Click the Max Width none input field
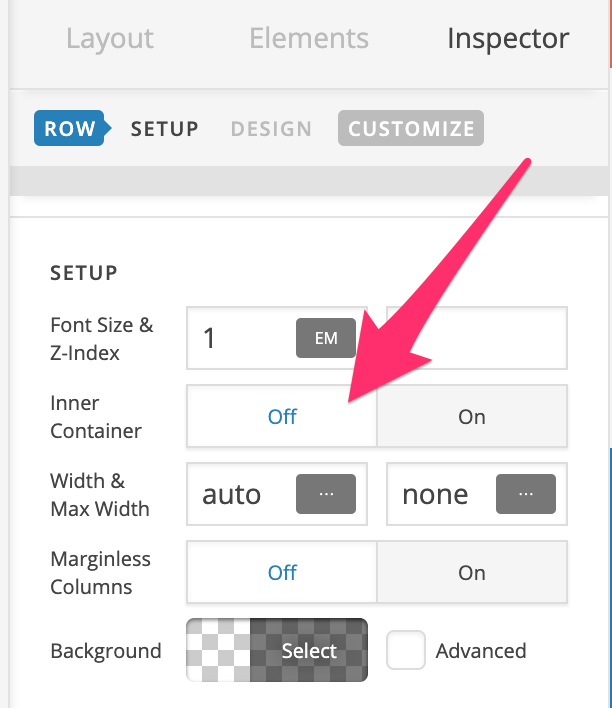This screenshot has width=612, height=708. (440, 494)
